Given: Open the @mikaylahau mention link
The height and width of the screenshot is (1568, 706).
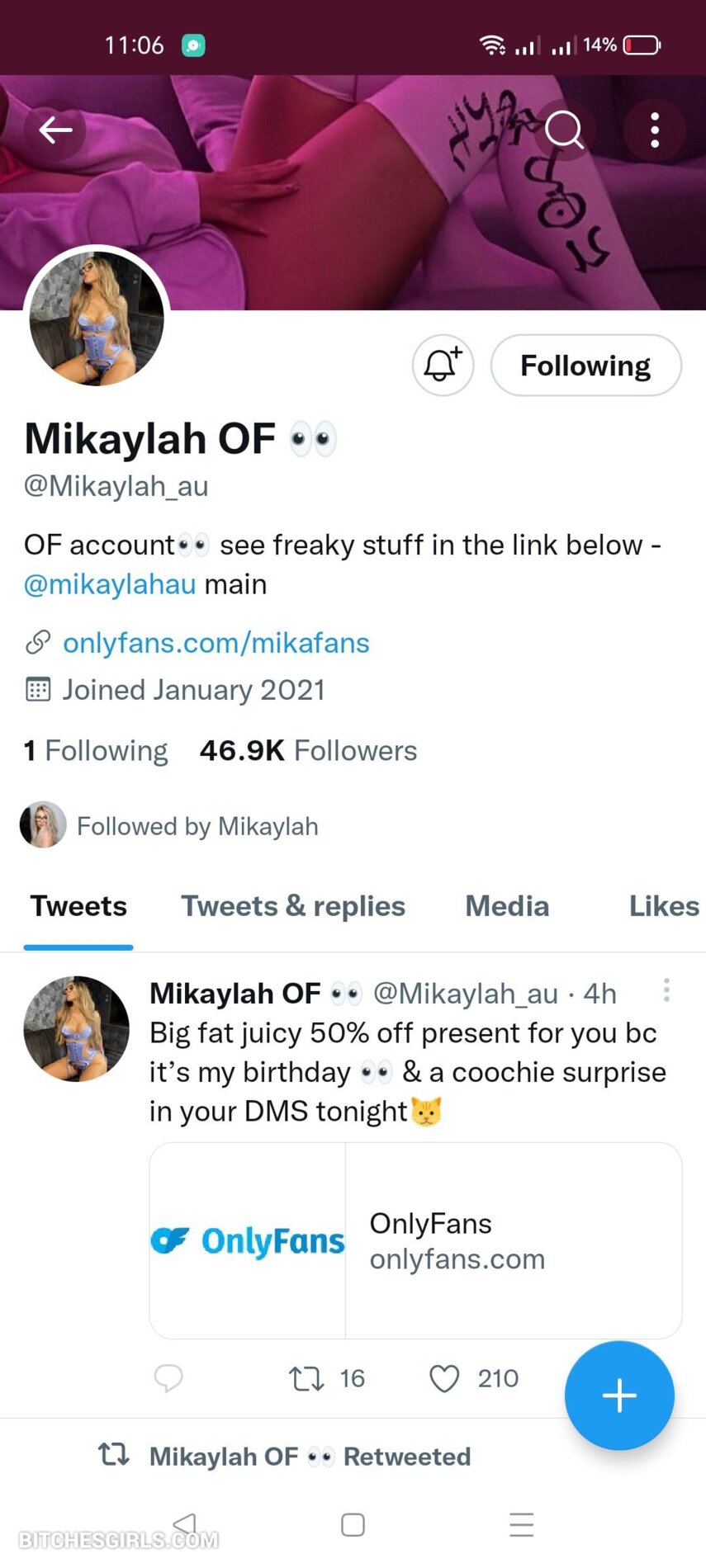Looking at the screenshot, I should tap(110, 584).
